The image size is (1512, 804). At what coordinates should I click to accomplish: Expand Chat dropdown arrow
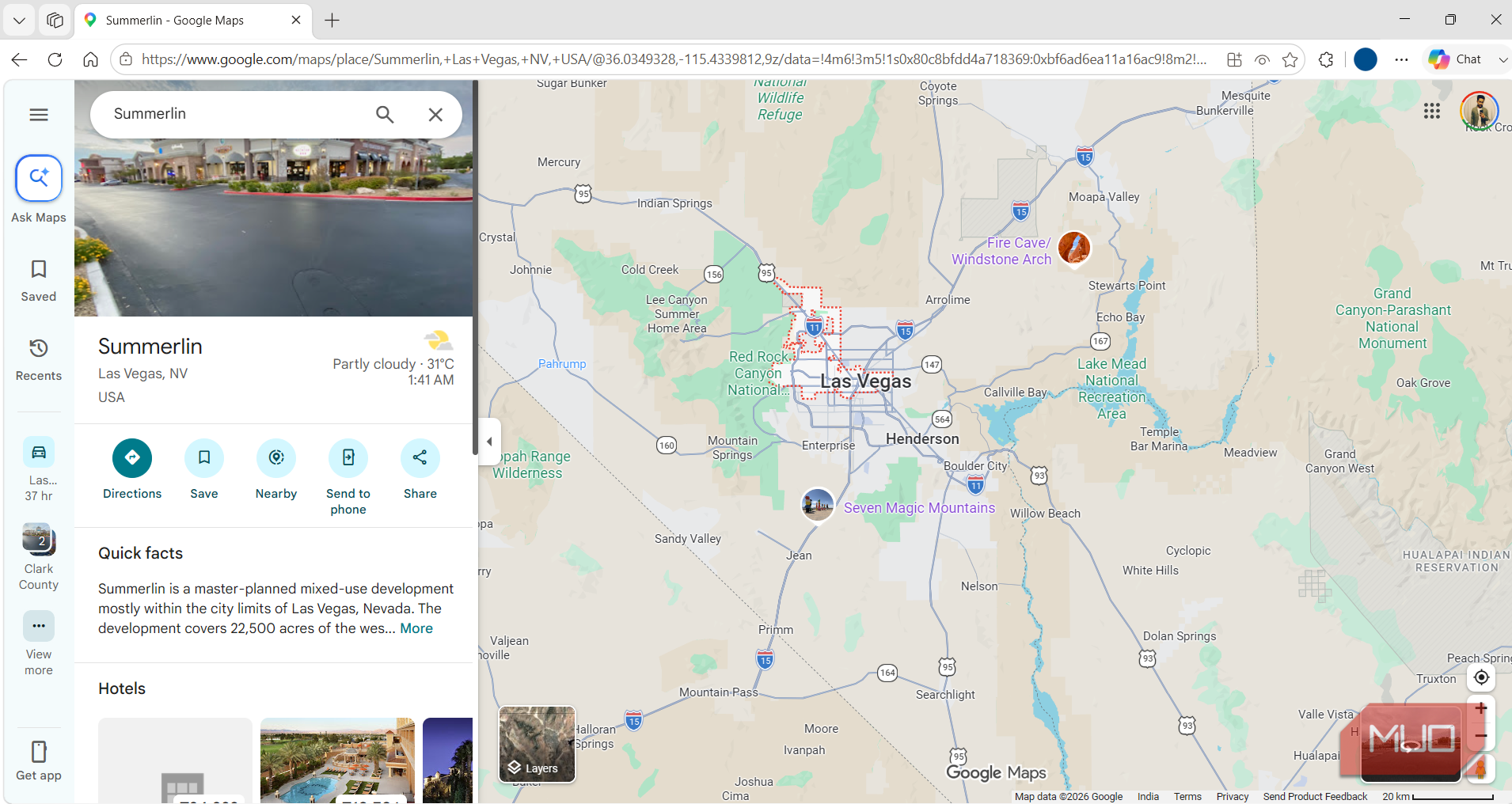click(x=1502, y=59)
